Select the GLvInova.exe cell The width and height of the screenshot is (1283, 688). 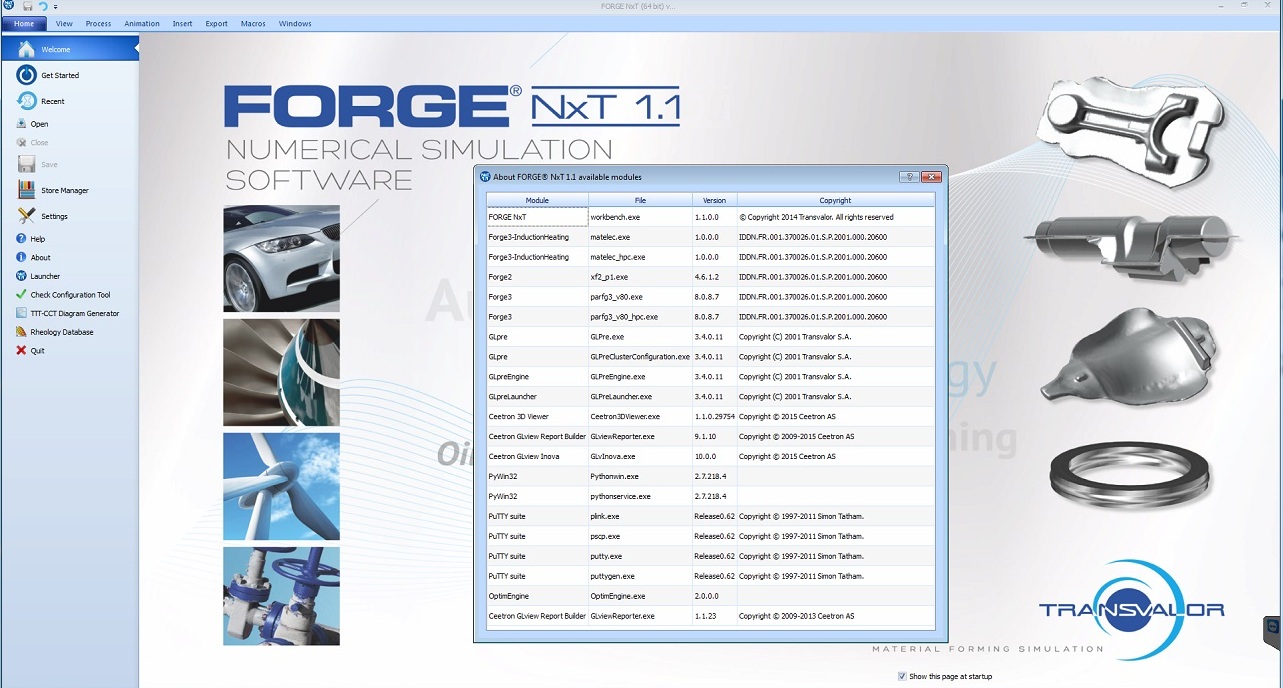(x=640, y=456)
